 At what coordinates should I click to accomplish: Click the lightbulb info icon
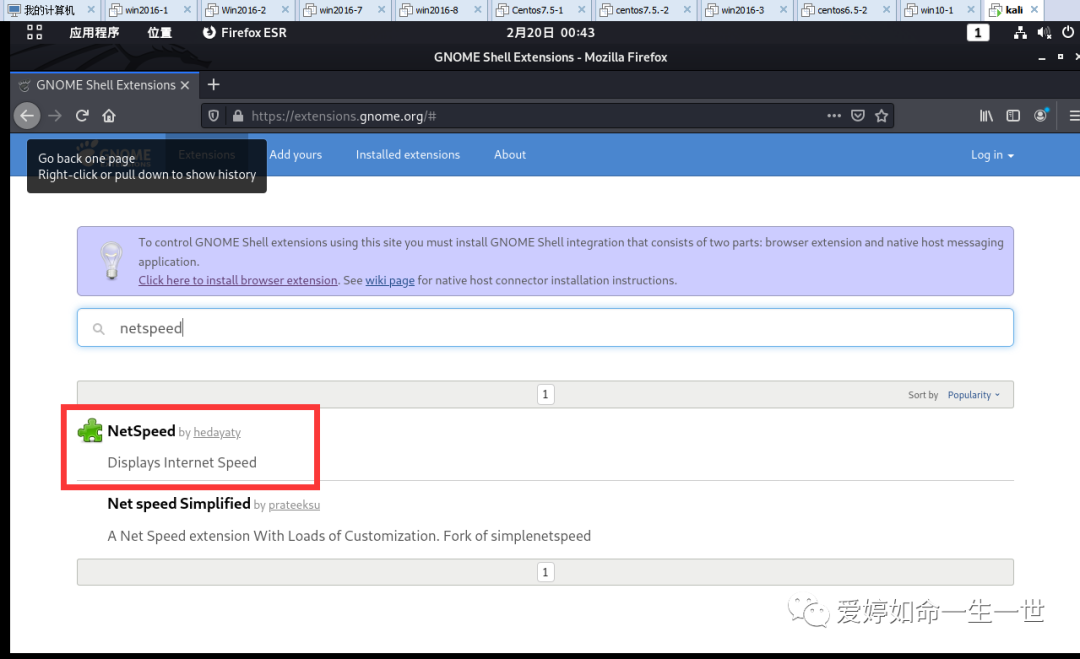click(111, 260)
